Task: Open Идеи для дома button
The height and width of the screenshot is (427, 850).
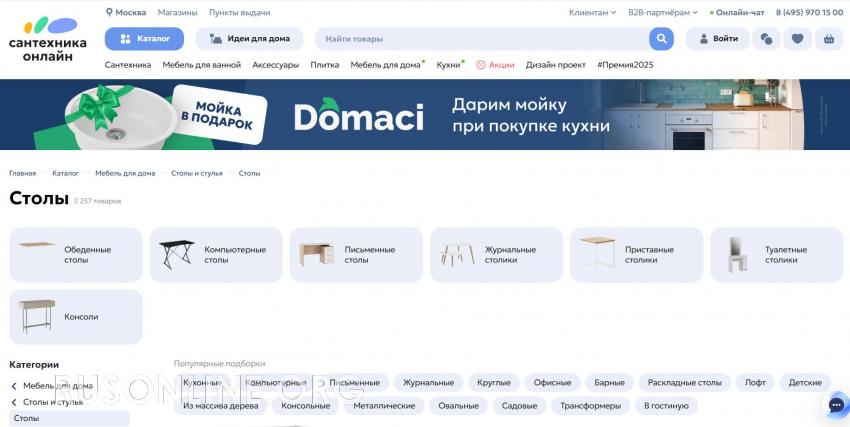Action: 249,39
